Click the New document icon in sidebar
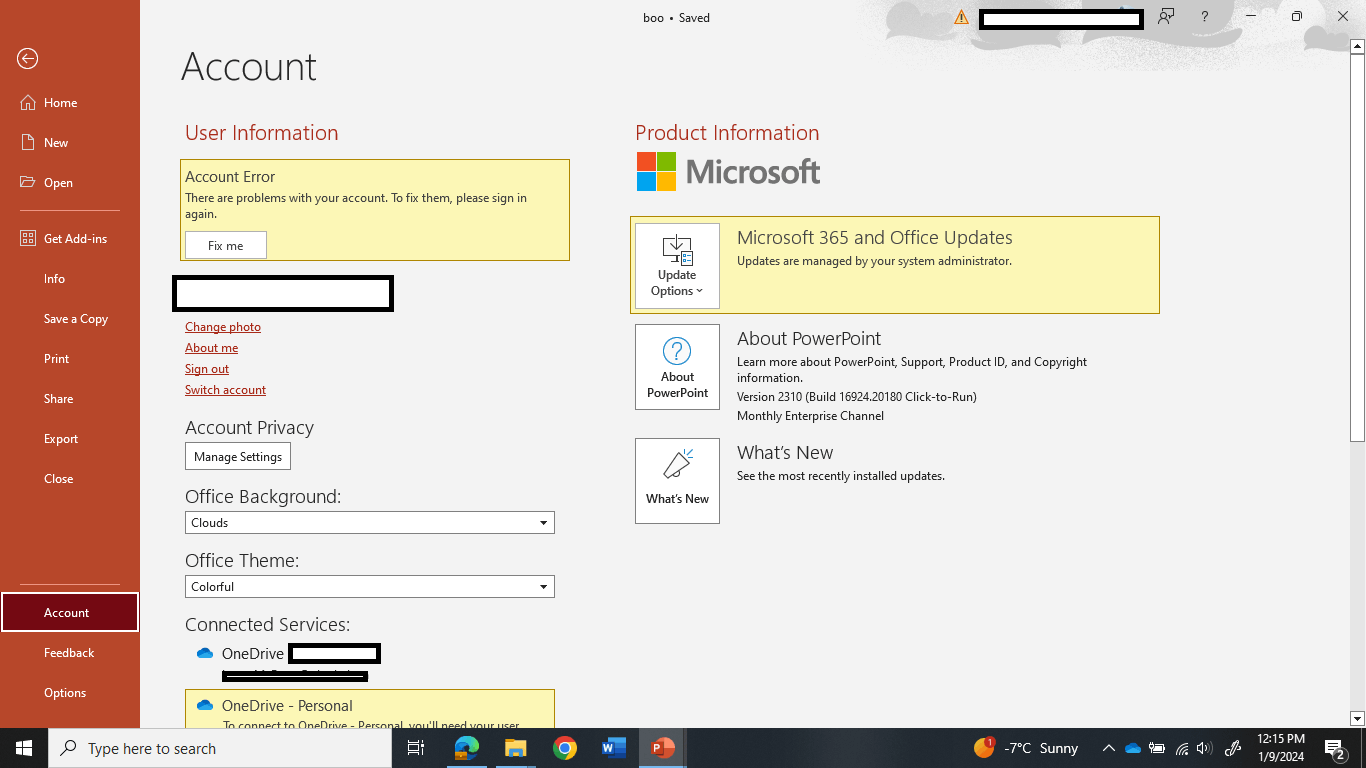 [x=27, y=143]
